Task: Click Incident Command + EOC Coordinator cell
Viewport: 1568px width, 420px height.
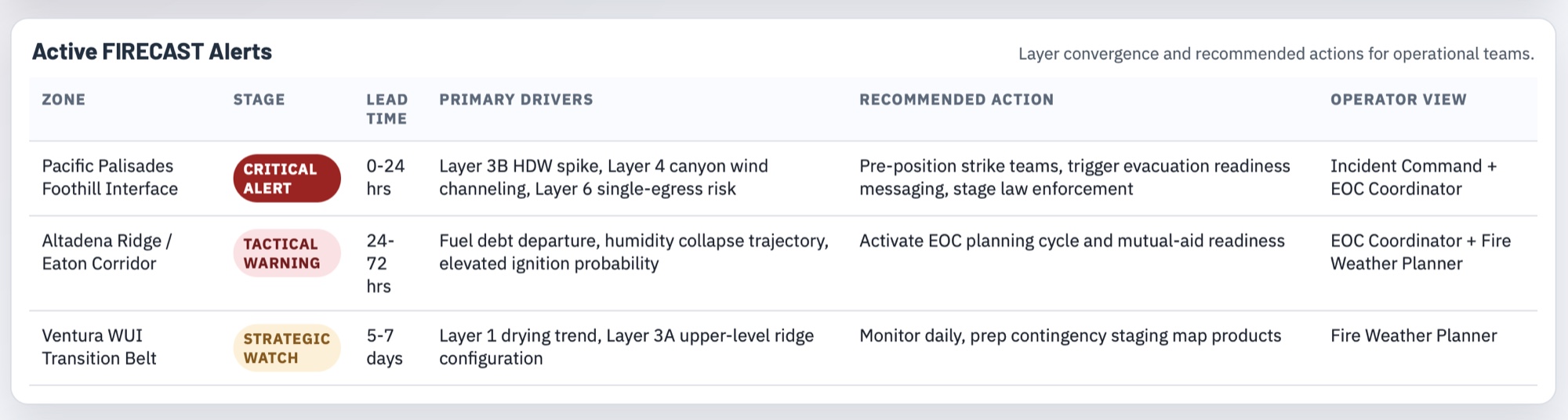Action: (x=1413, y=177)
